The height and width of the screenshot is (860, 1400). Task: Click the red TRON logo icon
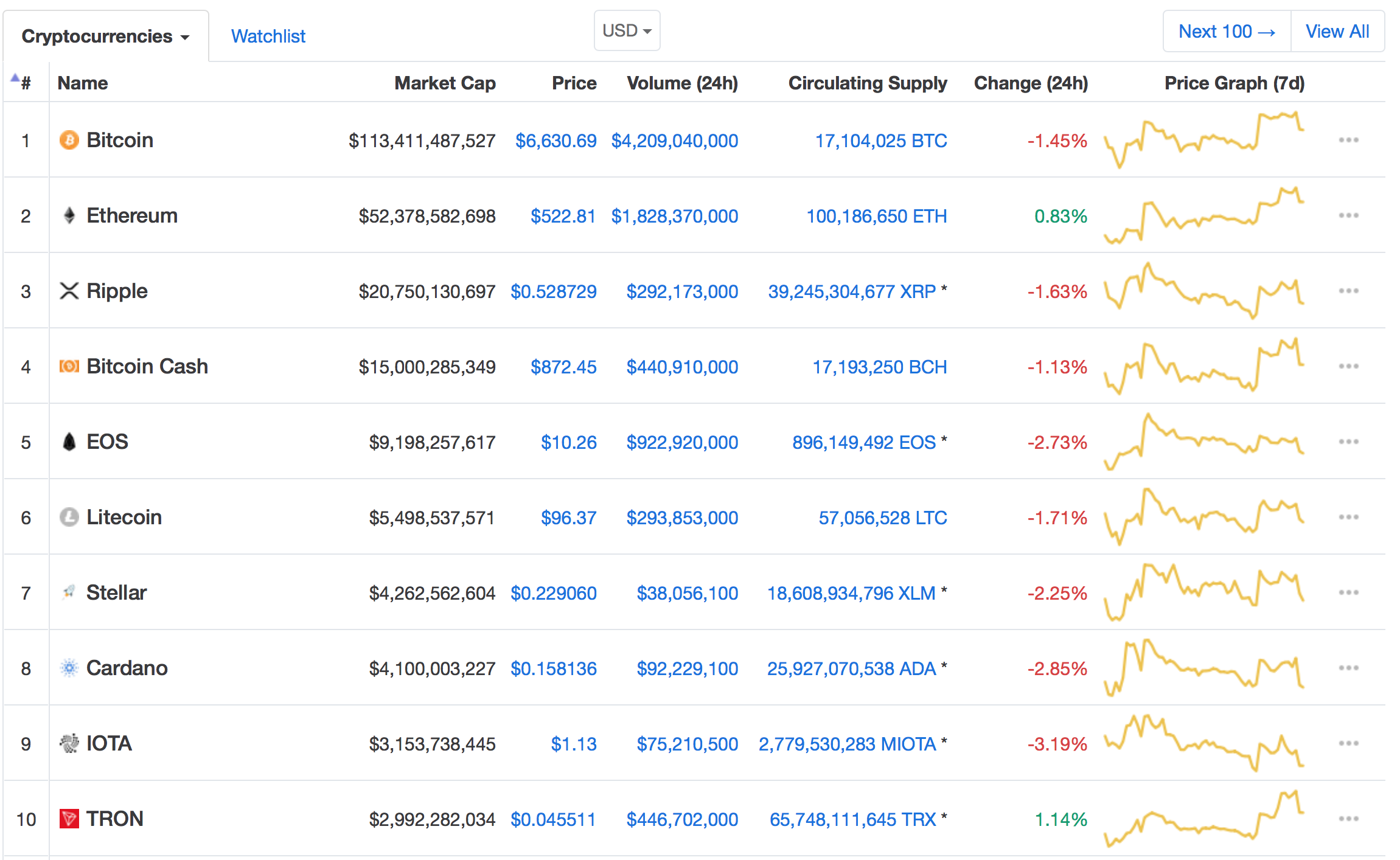[69, 819]
